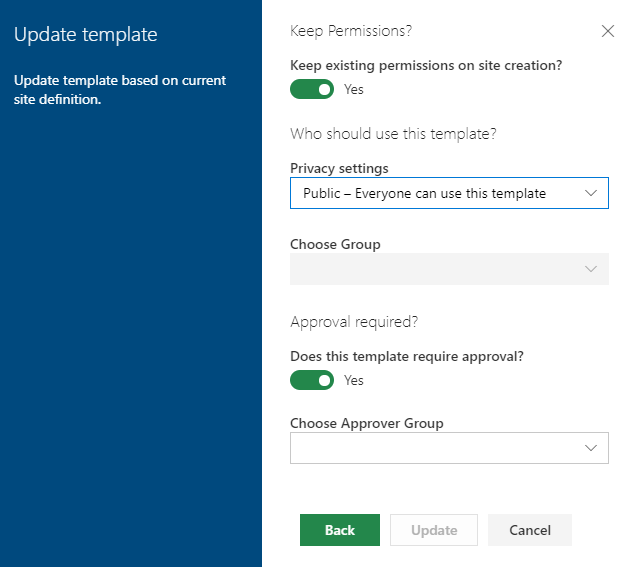Click the 'Approval required?' heading

(x=354, y=322)
